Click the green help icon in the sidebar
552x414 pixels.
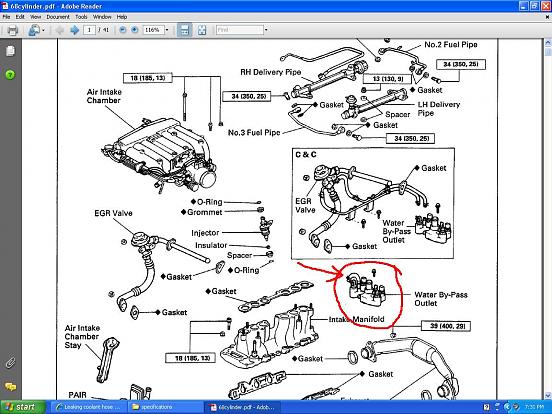coord(10,74)
